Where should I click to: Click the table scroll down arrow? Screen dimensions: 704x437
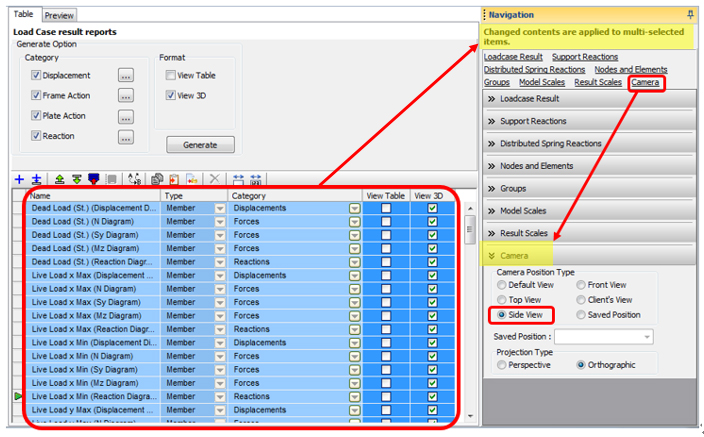(x=470, y=416)
